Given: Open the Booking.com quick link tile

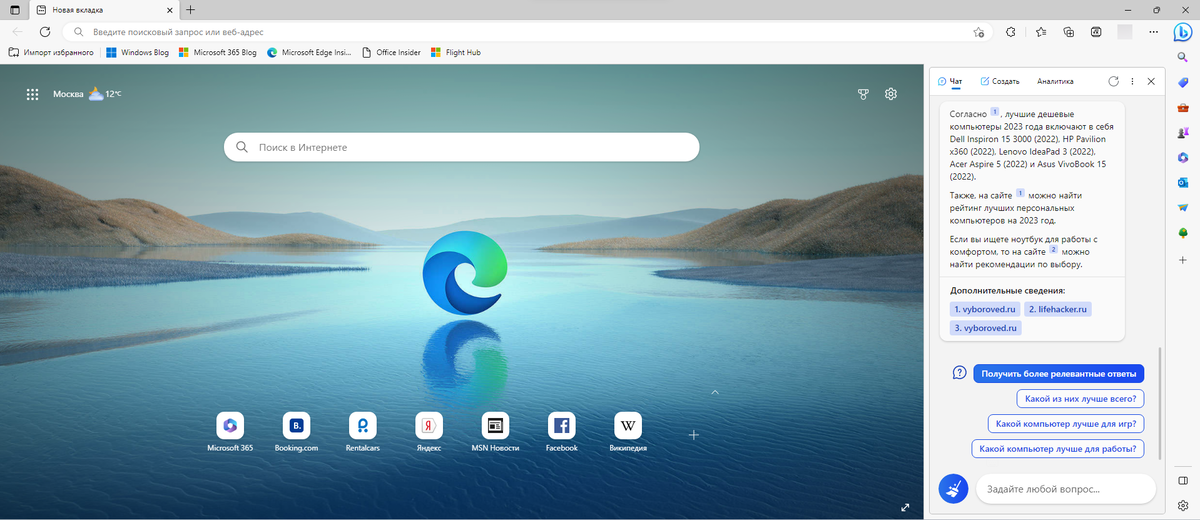Looking at the screenshot, I should click(x=296, y=433).
